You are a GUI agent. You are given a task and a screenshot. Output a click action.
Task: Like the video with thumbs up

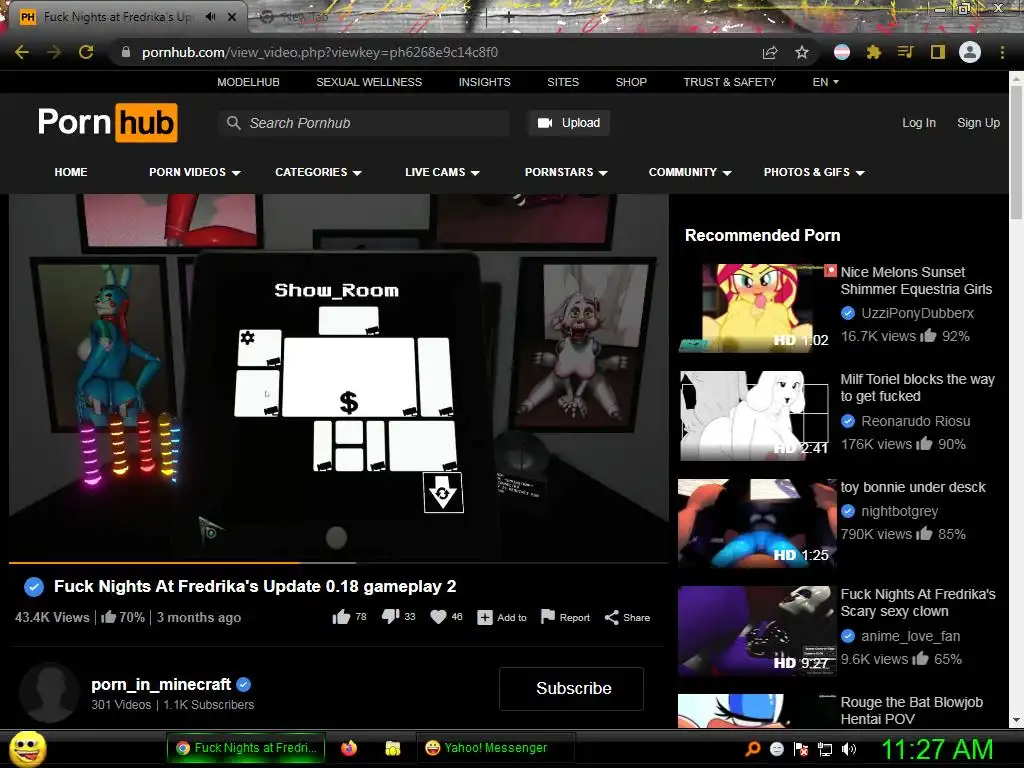pyautogui.click(x=341, y=617)
